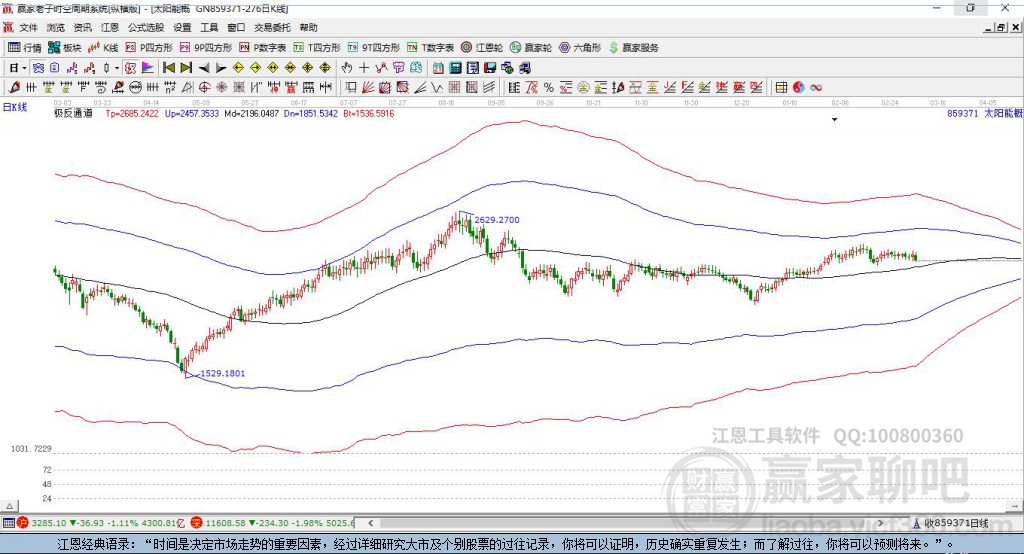Select the red fan lines tool
1024x554 pixels.
click(x=368, y=88)
